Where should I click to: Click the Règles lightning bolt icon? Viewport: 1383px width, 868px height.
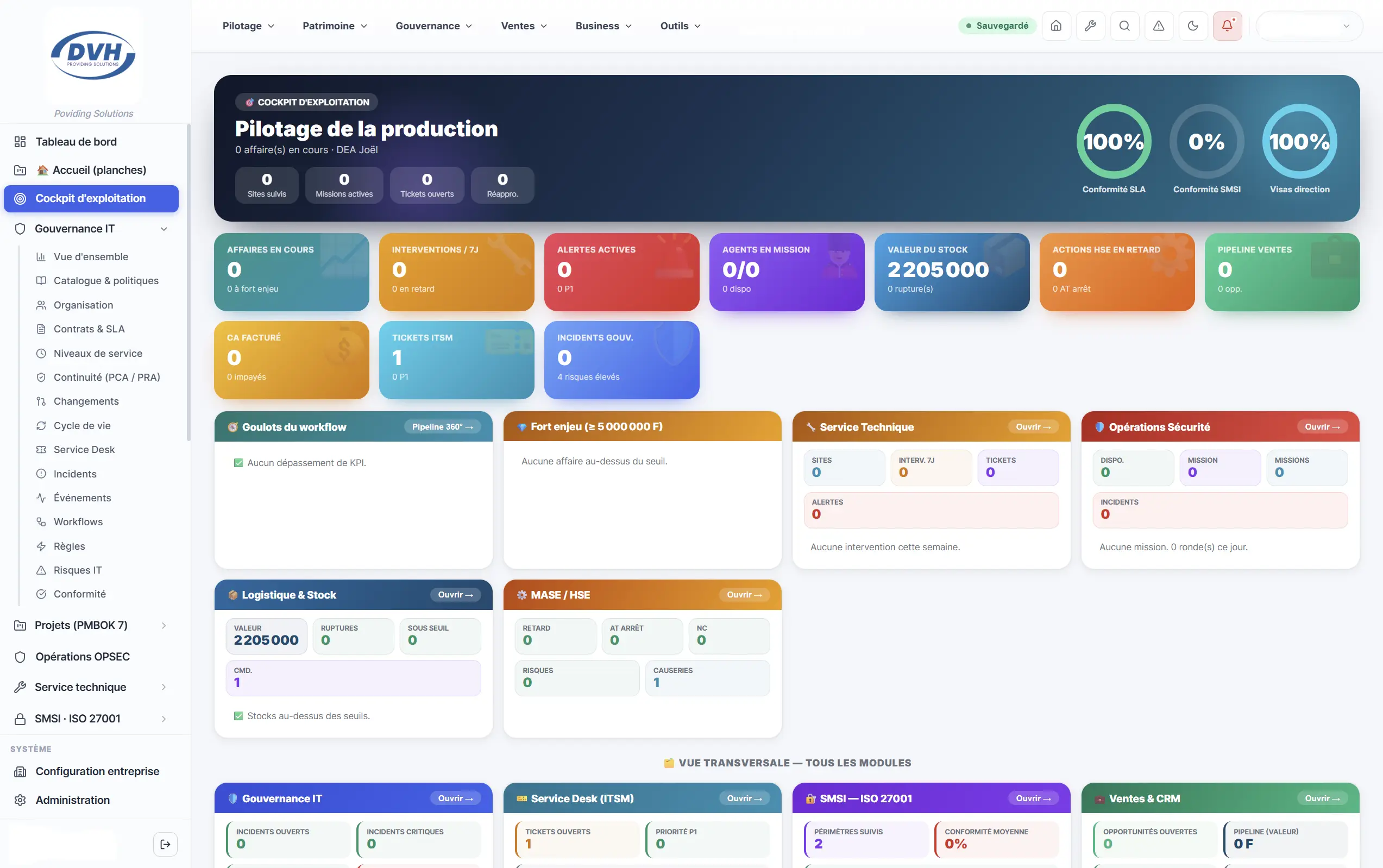click(41, 546)
